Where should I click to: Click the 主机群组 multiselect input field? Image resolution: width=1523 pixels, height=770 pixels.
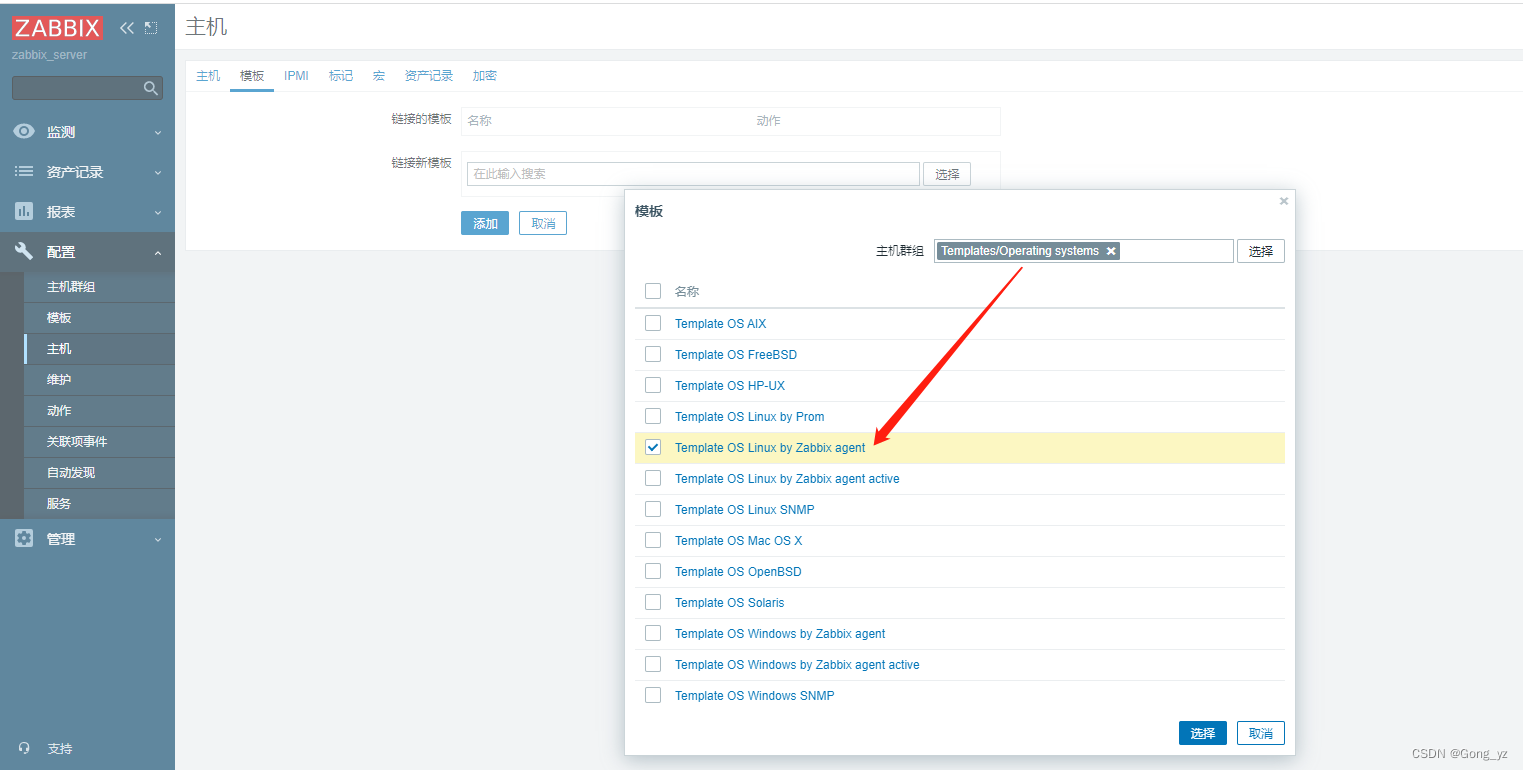tap(1084, 251)
